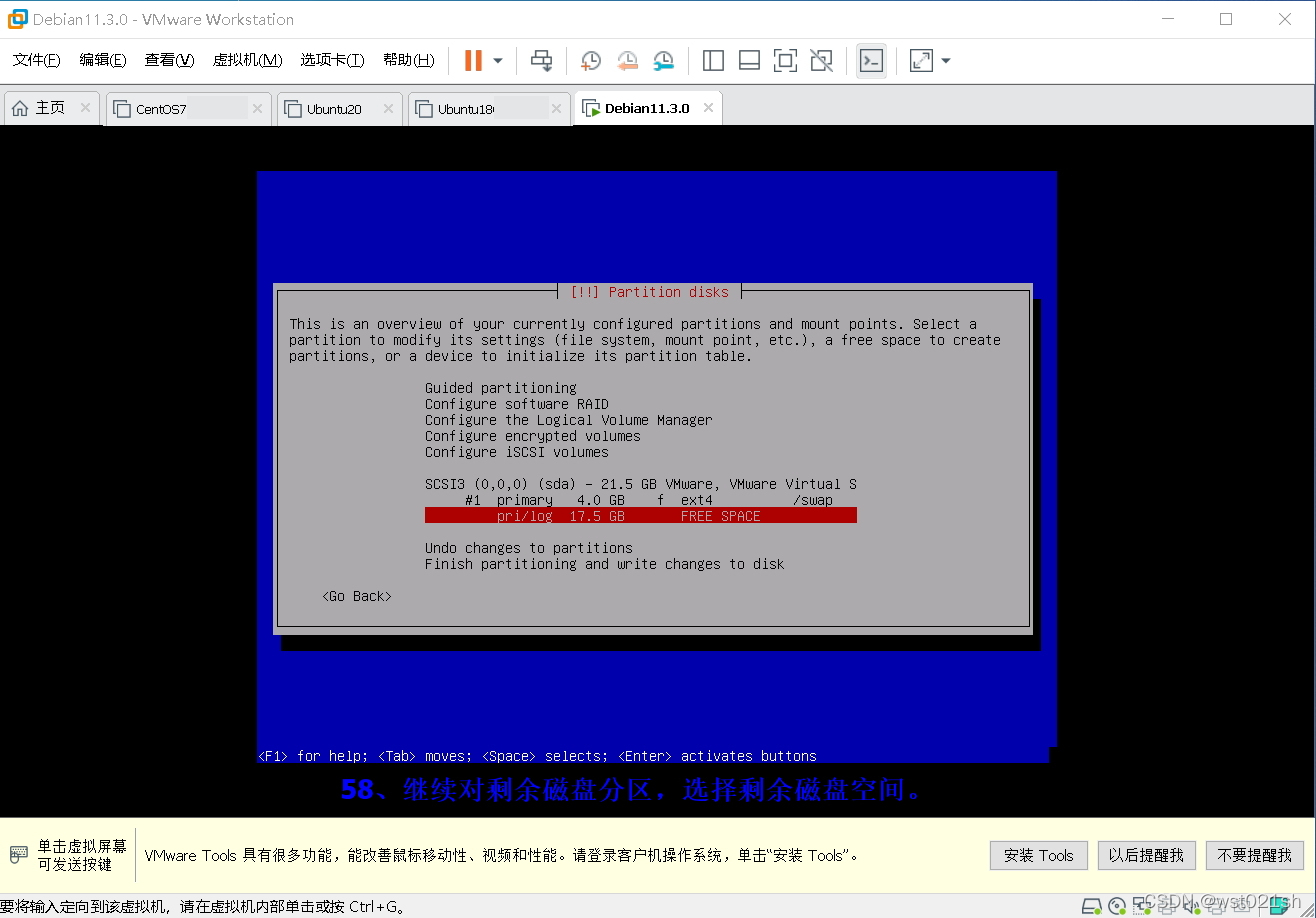
Task: Click the keyboard icon in the hint bar
Action: pos(19,854)
